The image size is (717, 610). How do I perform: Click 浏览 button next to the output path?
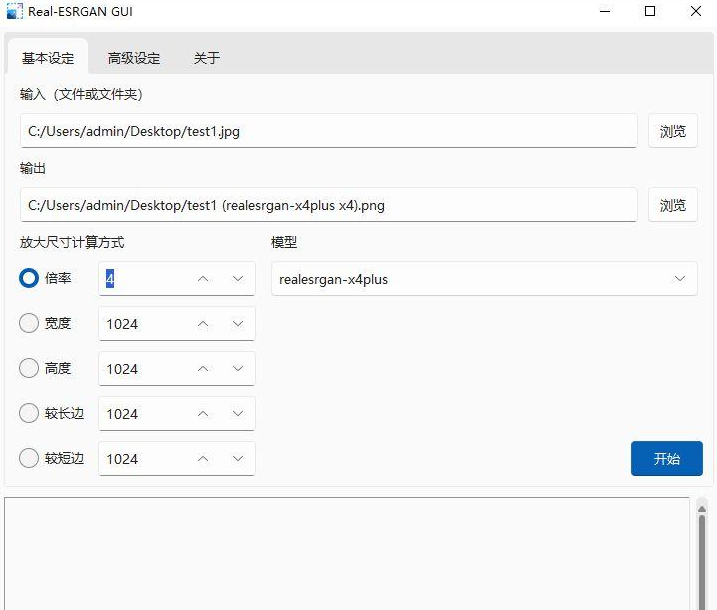coord(673,205)
